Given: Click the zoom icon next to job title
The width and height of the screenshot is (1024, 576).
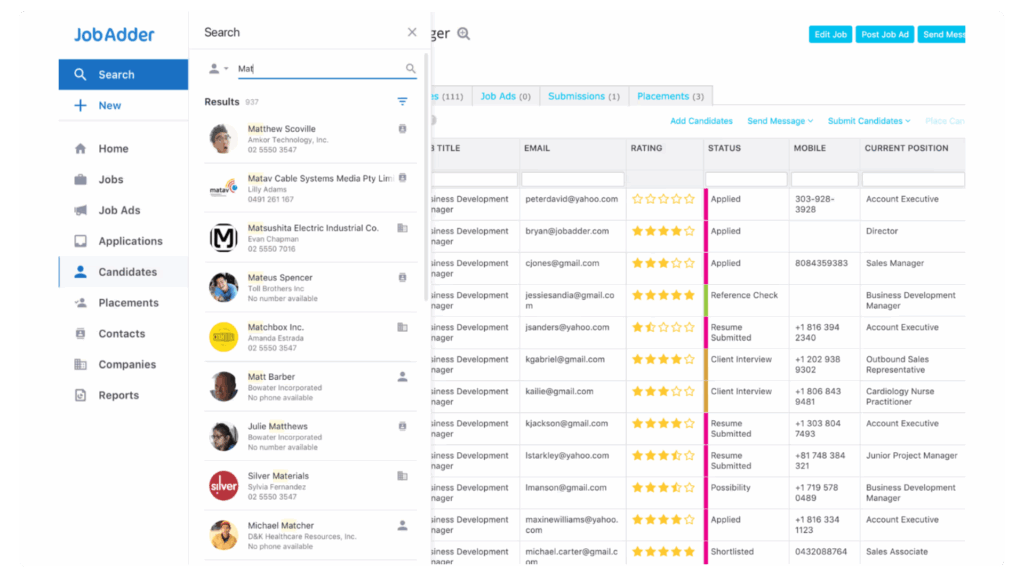Looking at the screenshot, I should click(x=463, y=34).
